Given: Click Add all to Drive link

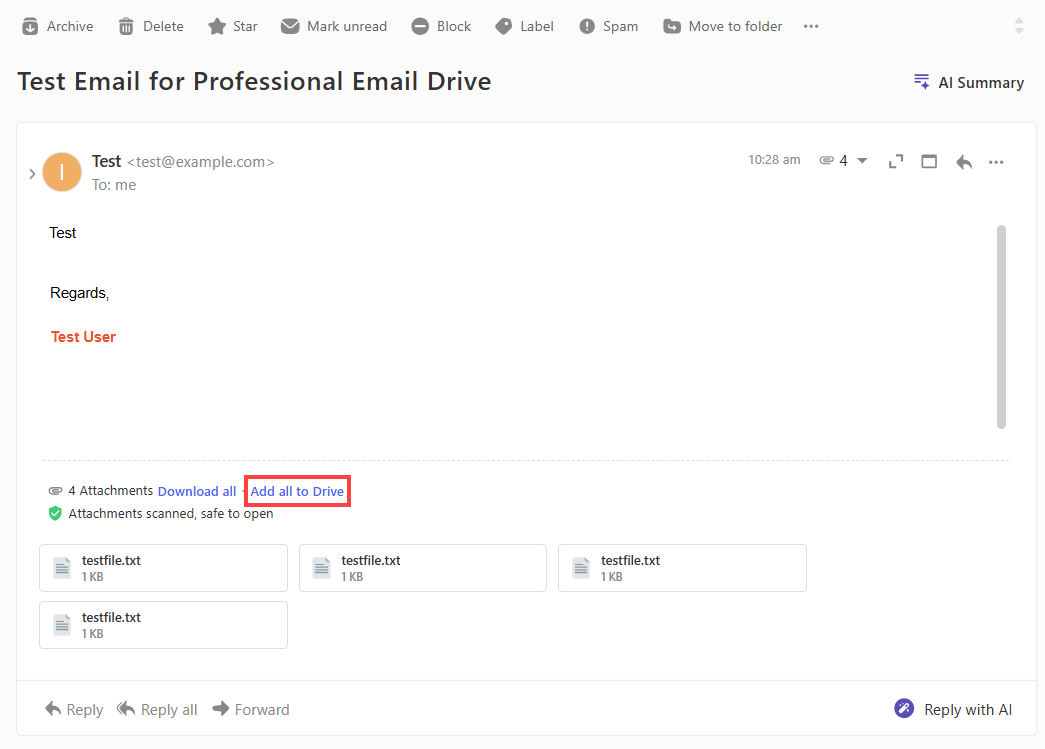Looking at the screenshot, I should point(297,491).
